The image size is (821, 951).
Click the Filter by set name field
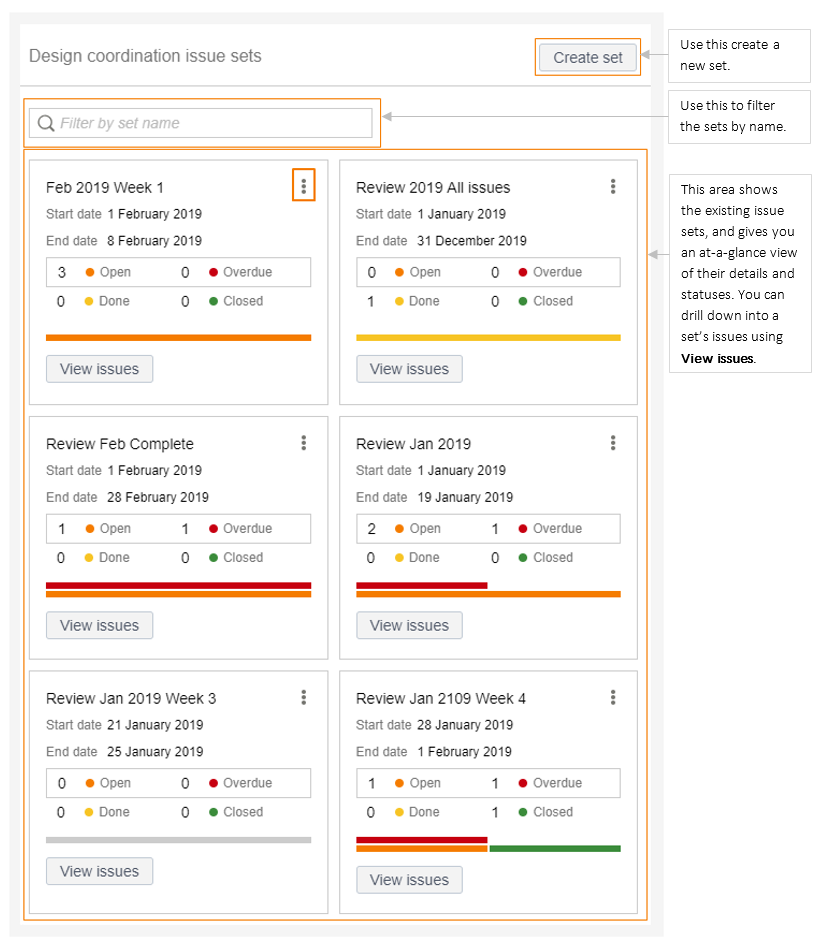point(201,123)
